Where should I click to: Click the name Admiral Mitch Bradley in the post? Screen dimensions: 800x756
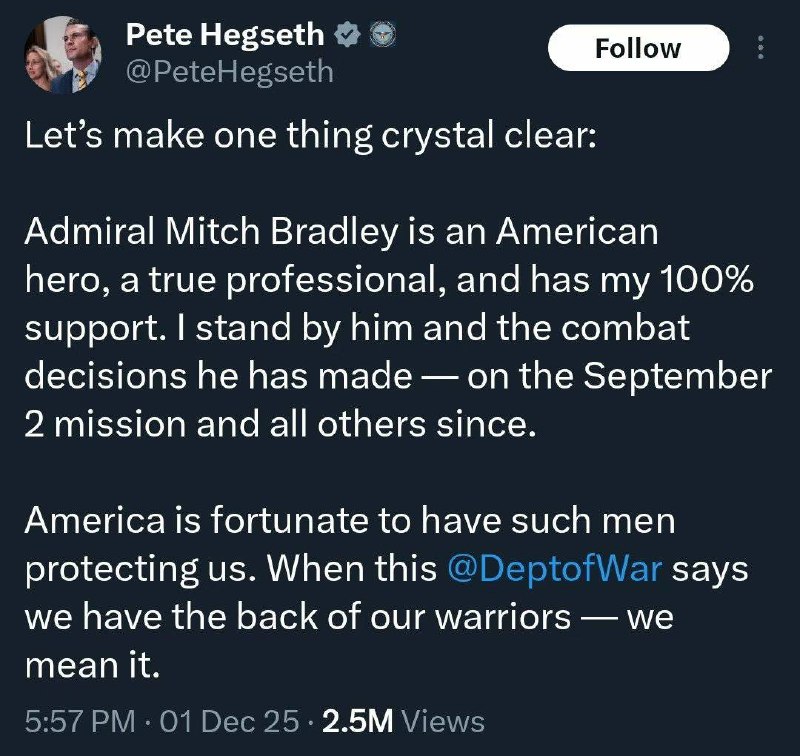pyautogui.click(x=211, y=231)
